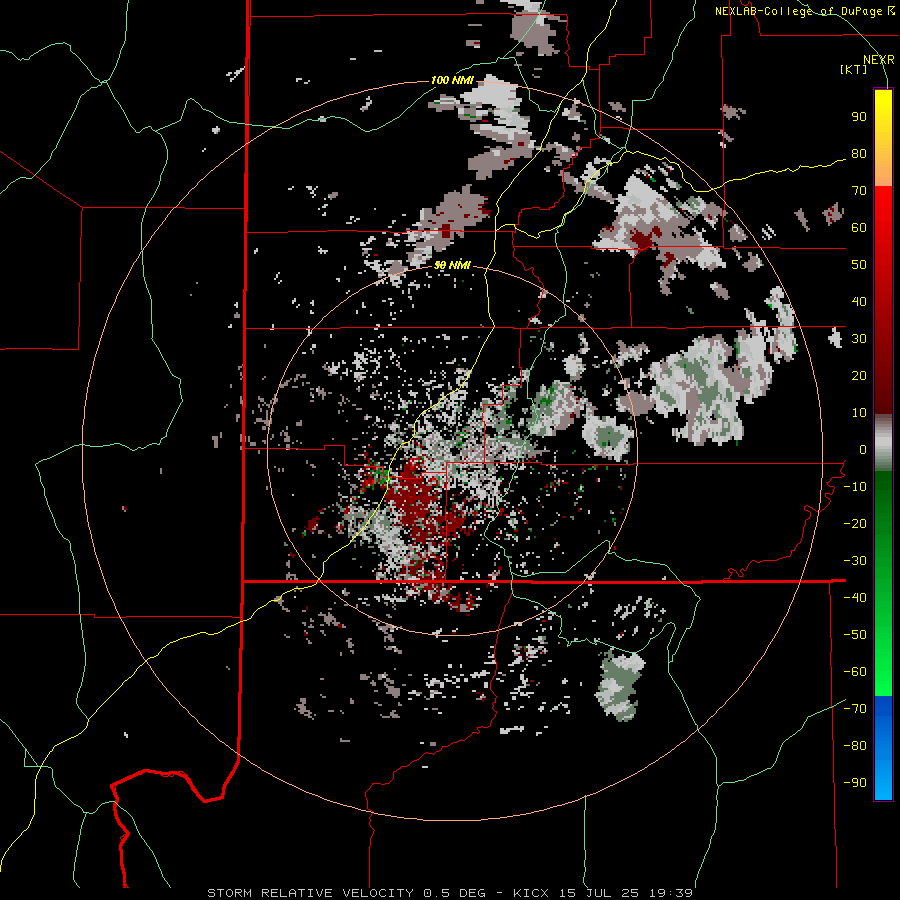Click the -40 value on the velocity scale
This screenshot has width=900, height=900.
[855, 598]
